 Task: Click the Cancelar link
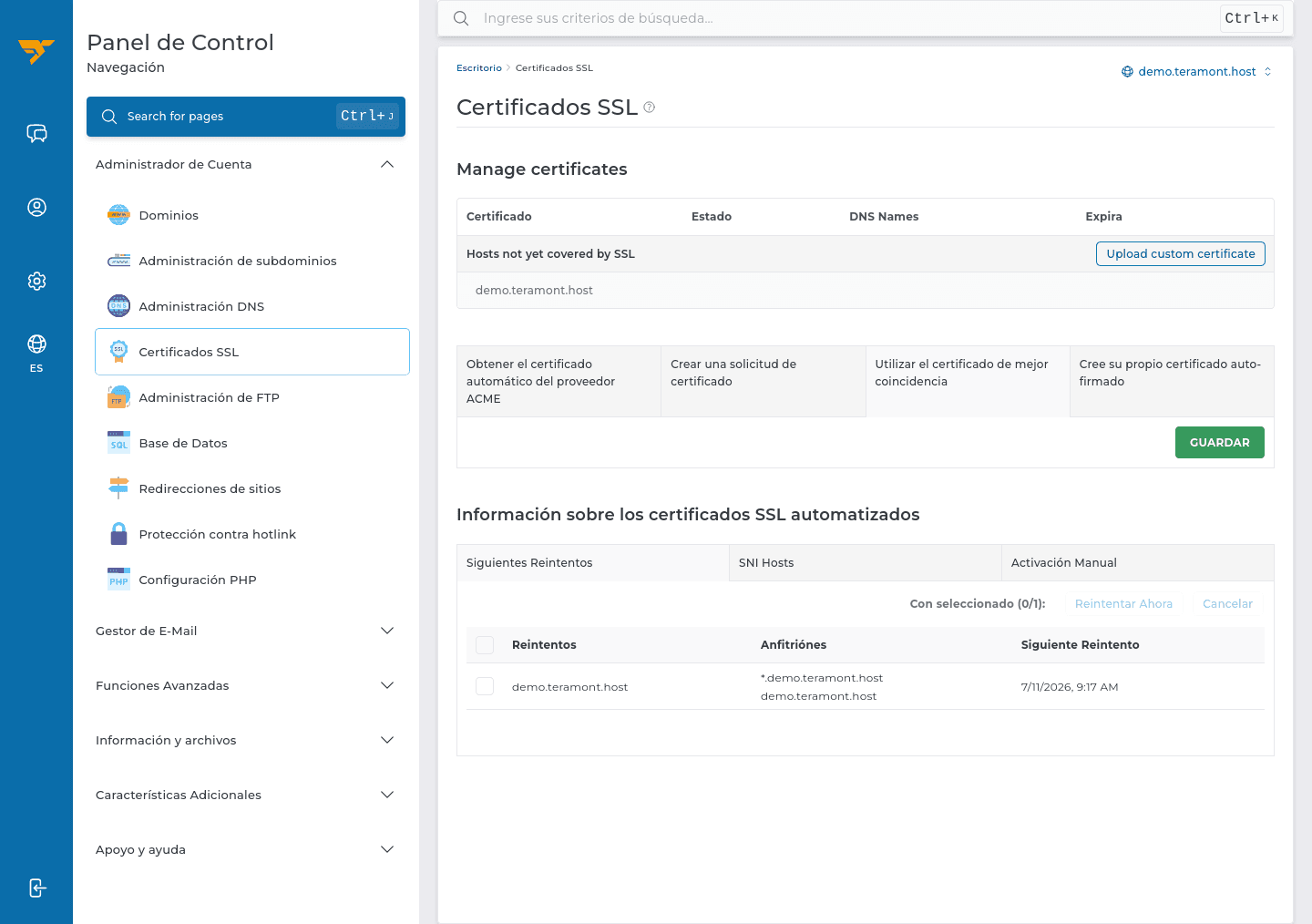pos(1227,604)
